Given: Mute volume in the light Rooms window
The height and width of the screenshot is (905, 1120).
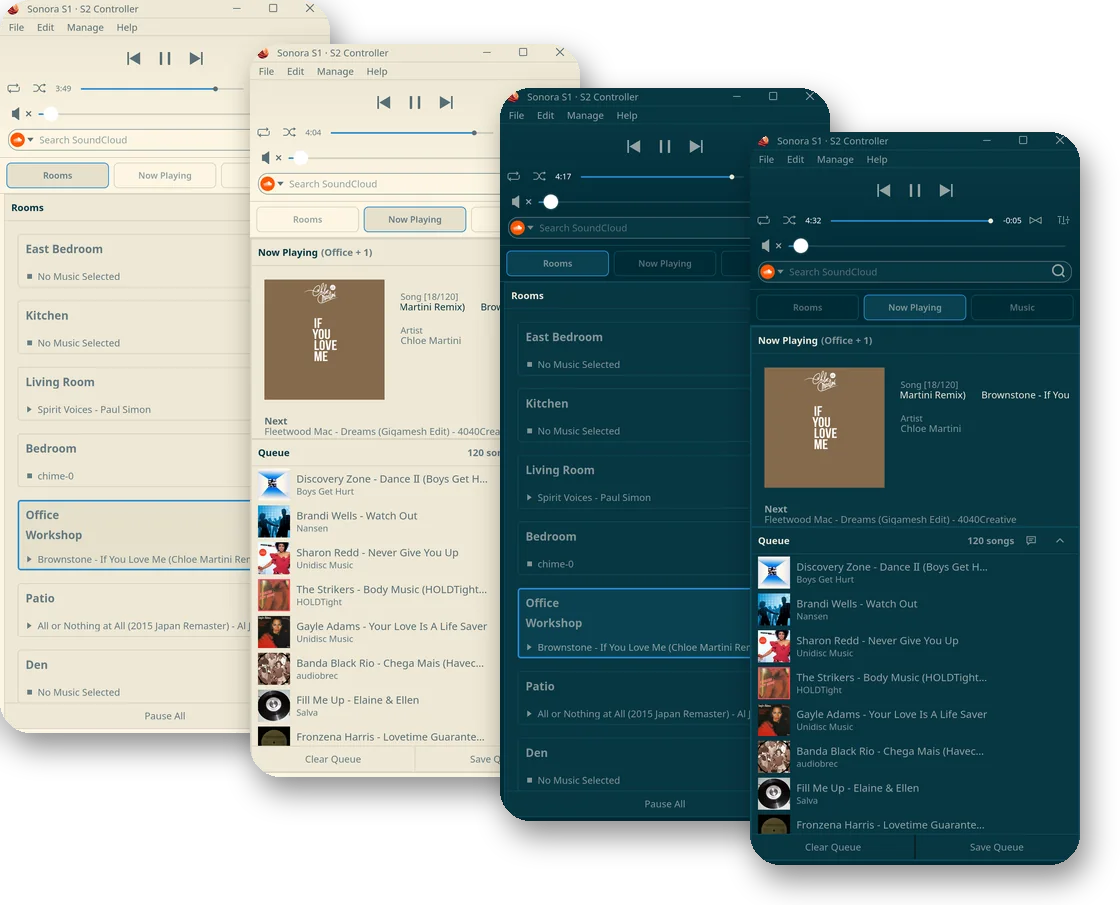Looking at the screenshot, I should point(16,114).
